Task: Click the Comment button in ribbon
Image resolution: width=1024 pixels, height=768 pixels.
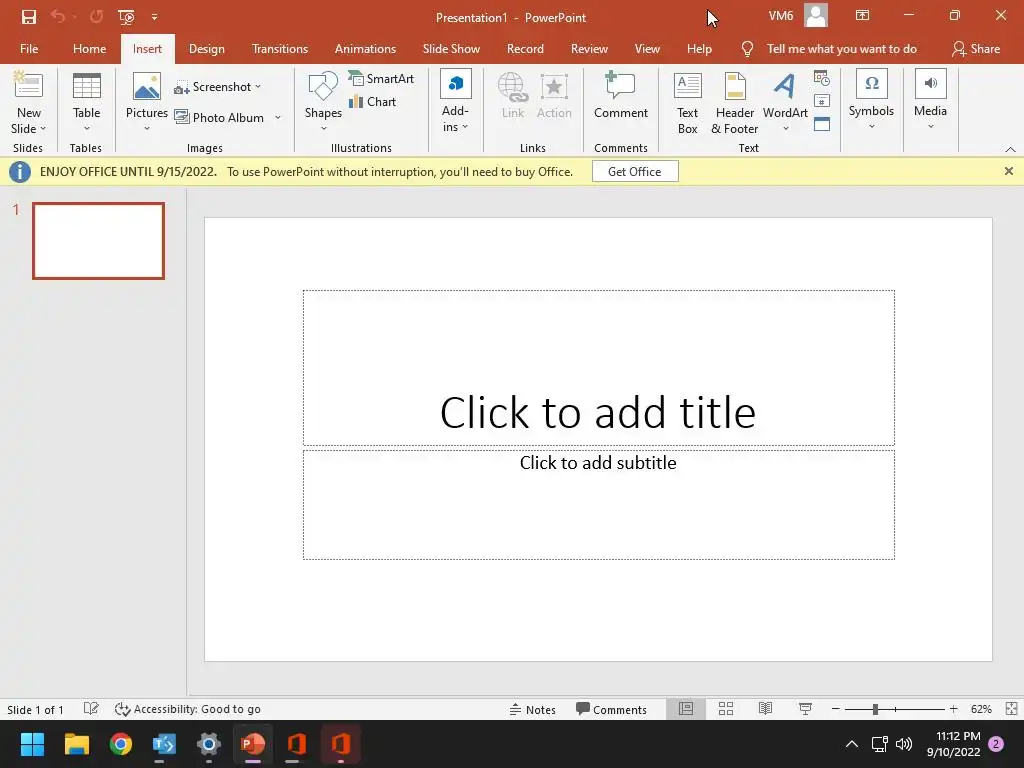Action: [x=620, y=95]
